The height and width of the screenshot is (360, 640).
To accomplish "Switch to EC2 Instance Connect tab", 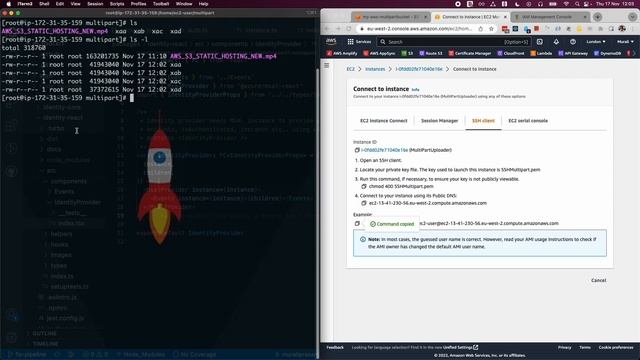I will 383,121.
